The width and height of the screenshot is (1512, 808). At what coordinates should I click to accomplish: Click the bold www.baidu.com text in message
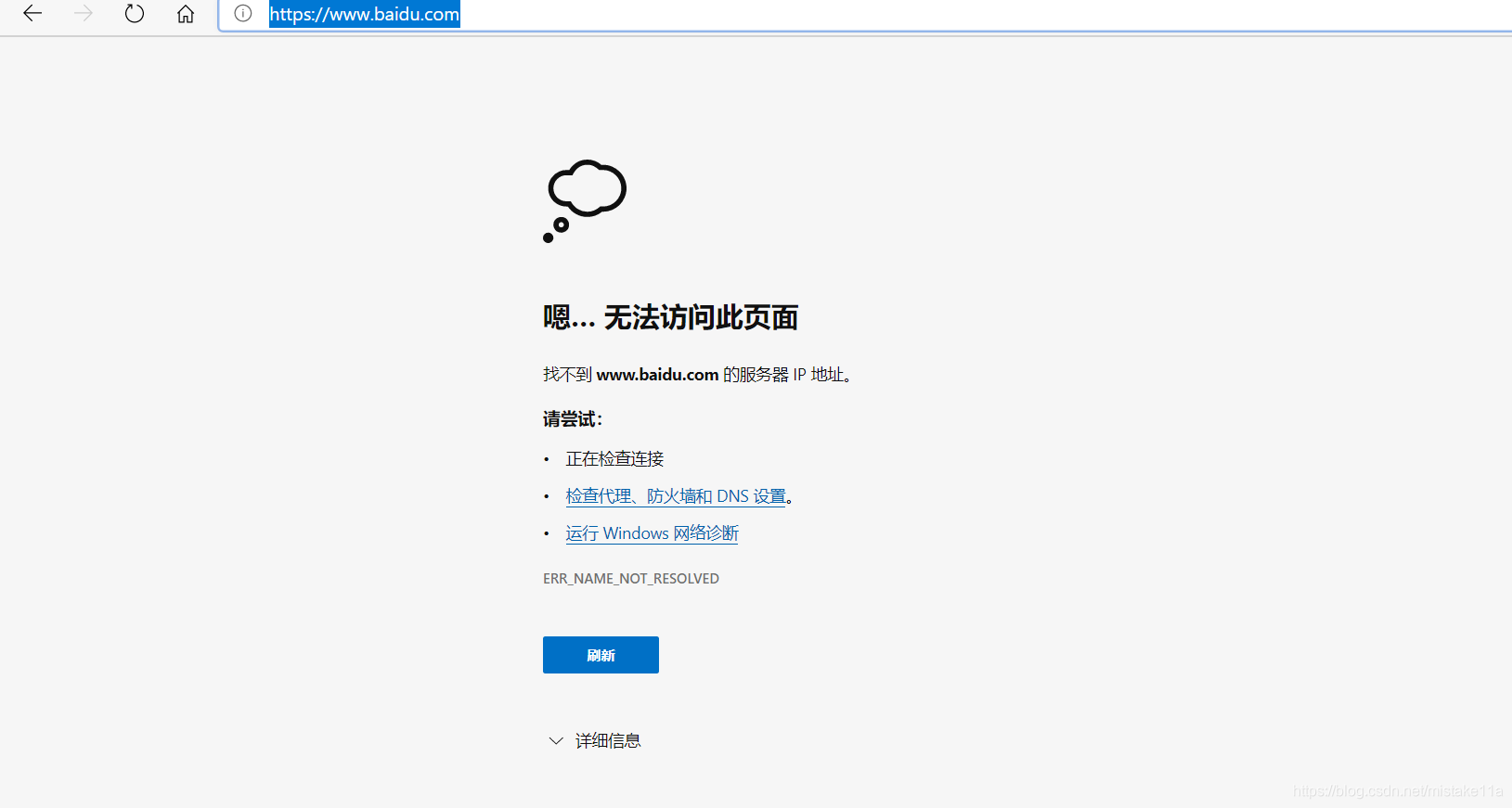click(x=657, y=375)
